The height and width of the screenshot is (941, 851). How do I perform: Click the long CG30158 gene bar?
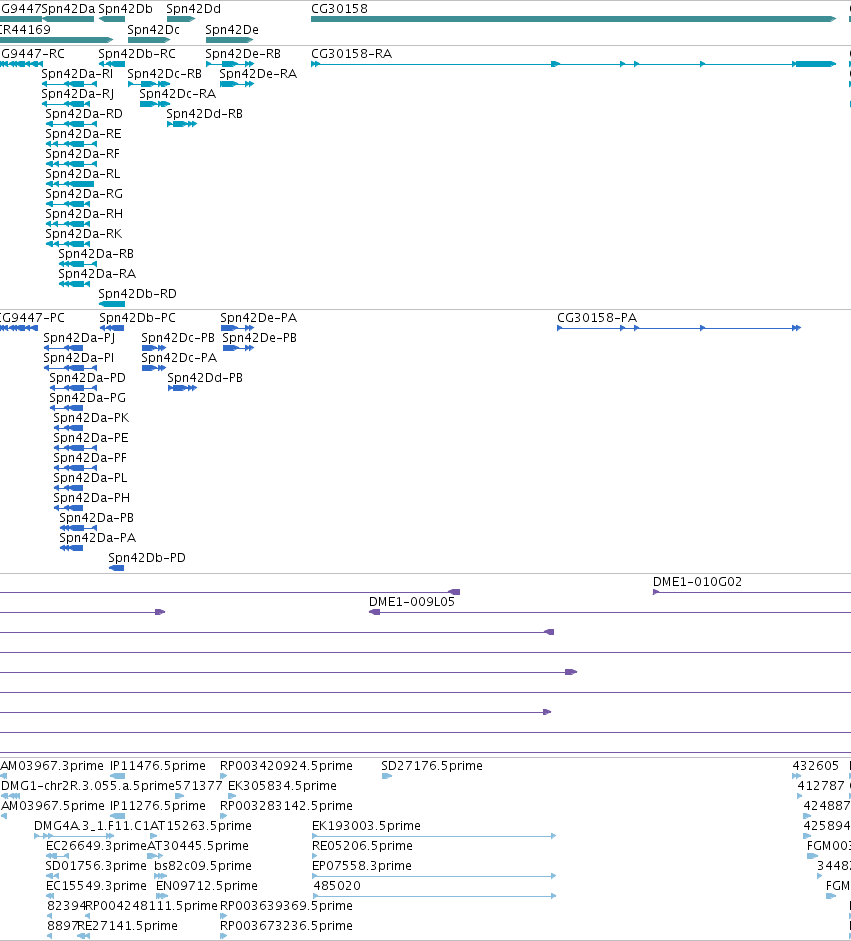point(573,19)
